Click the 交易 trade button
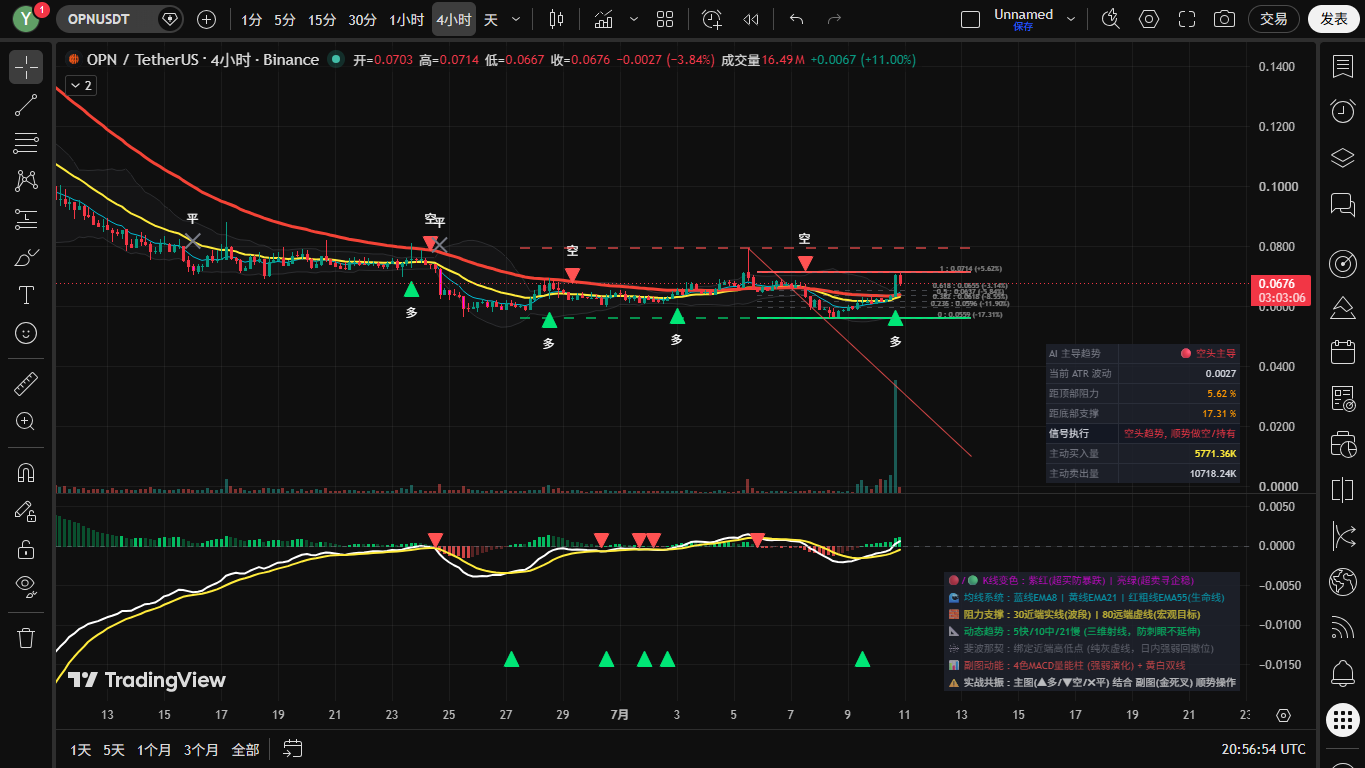This screenshot has width=1365, height=768. click(x=1274, y=19)
